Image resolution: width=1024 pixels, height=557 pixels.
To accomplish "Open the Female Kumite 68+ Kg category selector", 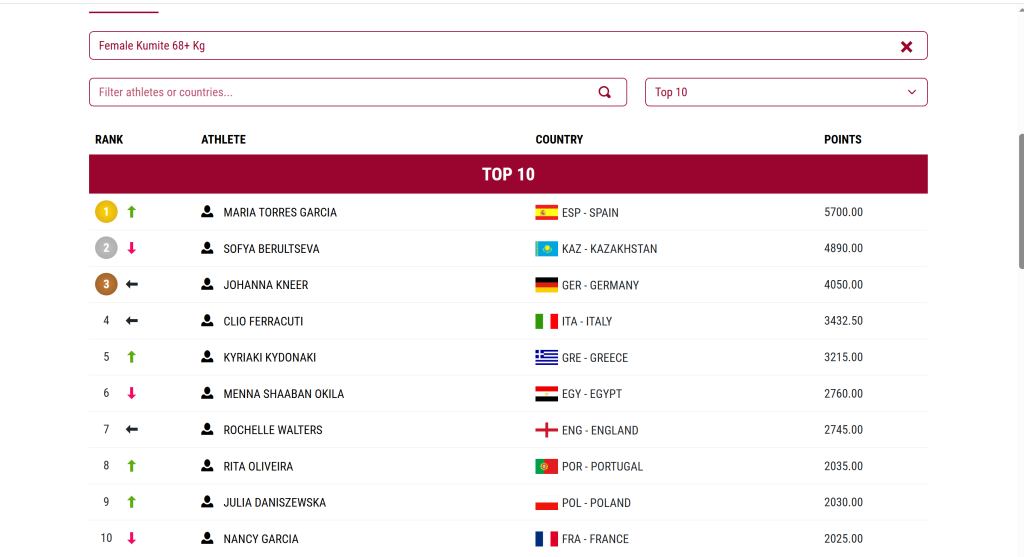I will [x=490, y=46].
